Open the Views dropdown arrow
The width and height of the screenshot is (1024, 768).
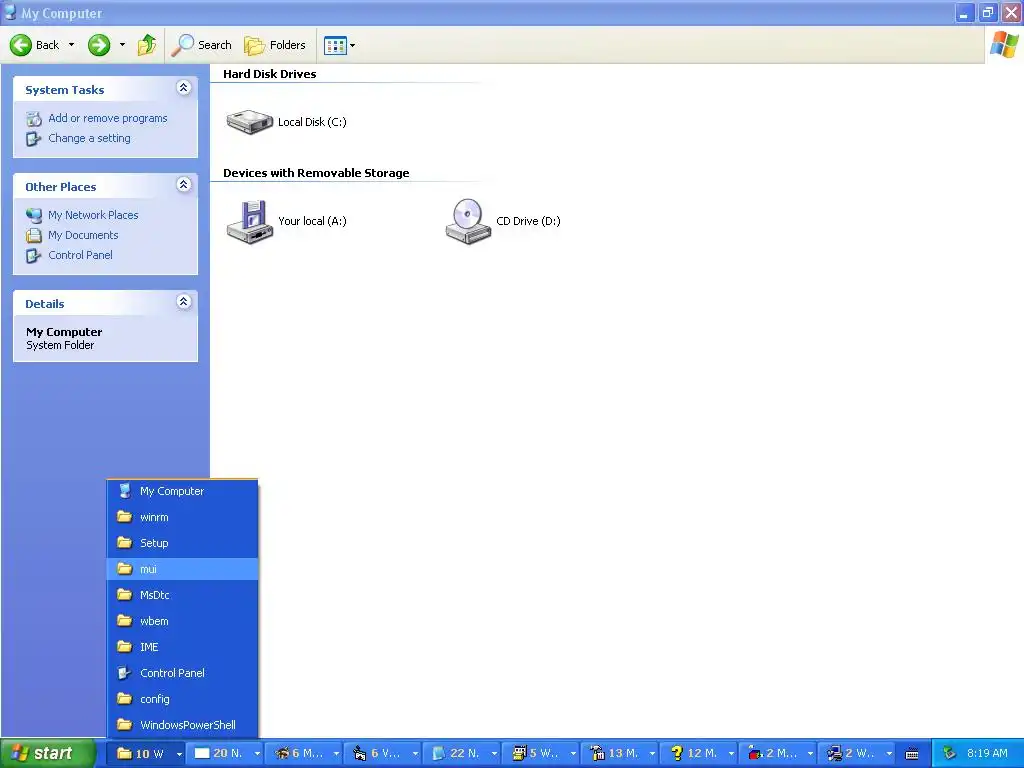coord(353,45)
